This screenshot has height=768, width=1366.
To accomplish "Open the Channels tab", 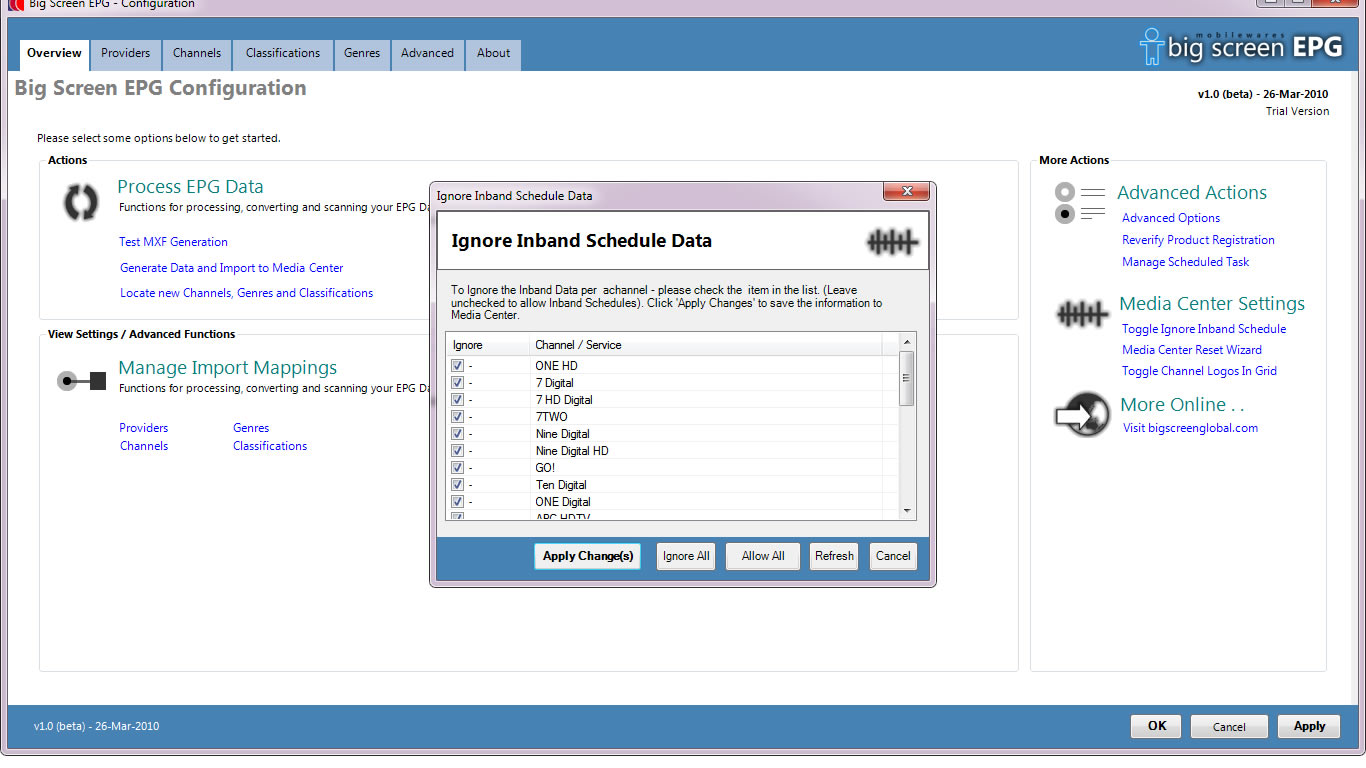I will point(197,54).
